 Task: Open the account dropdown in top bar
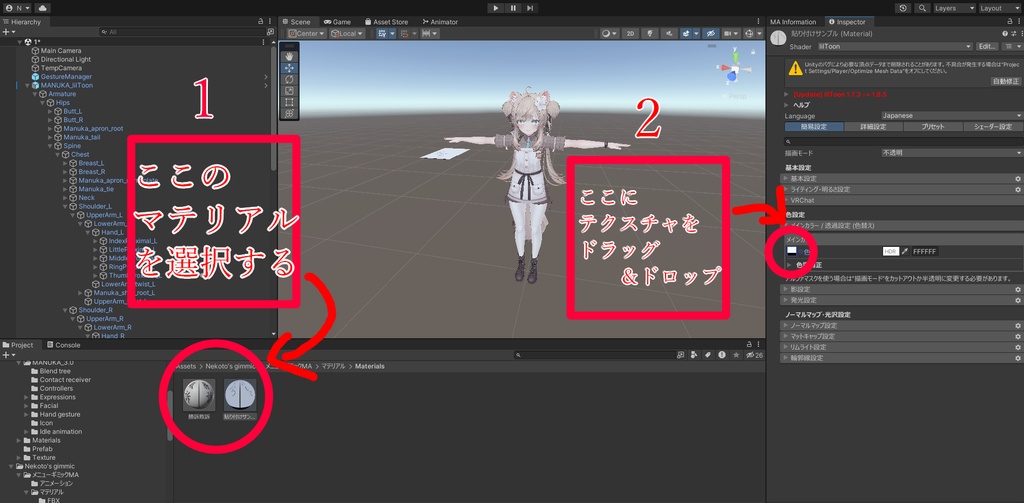click(x=18, y=8)
